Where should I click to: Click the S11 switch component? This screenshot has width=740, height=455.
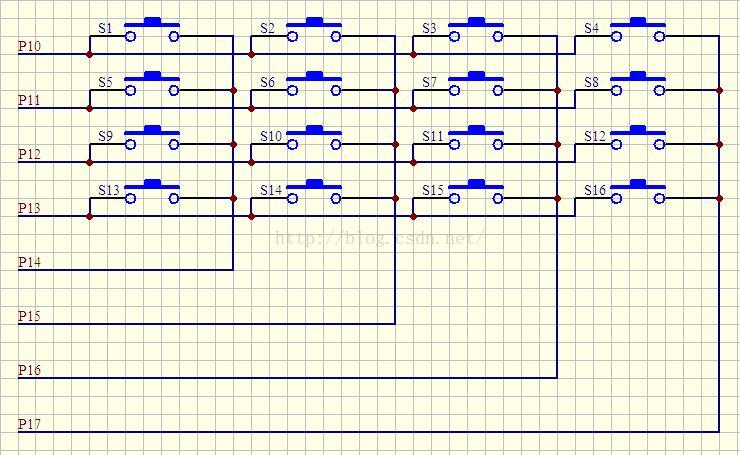point(476,138)
